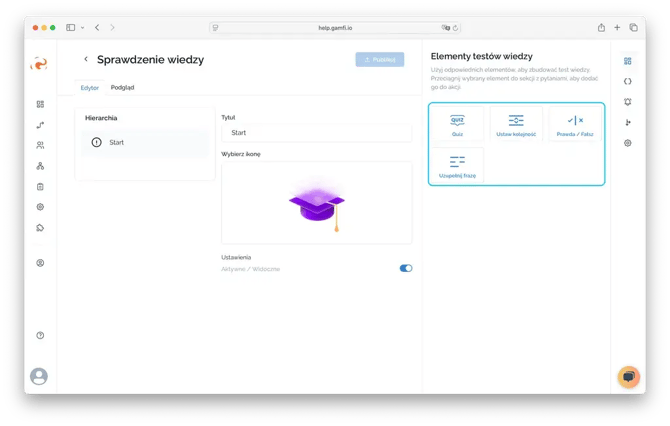Open the Safari sidebar dropdown arrow
Image resolution: width=670 pixels, height=426 pixels.
point(82,27)
